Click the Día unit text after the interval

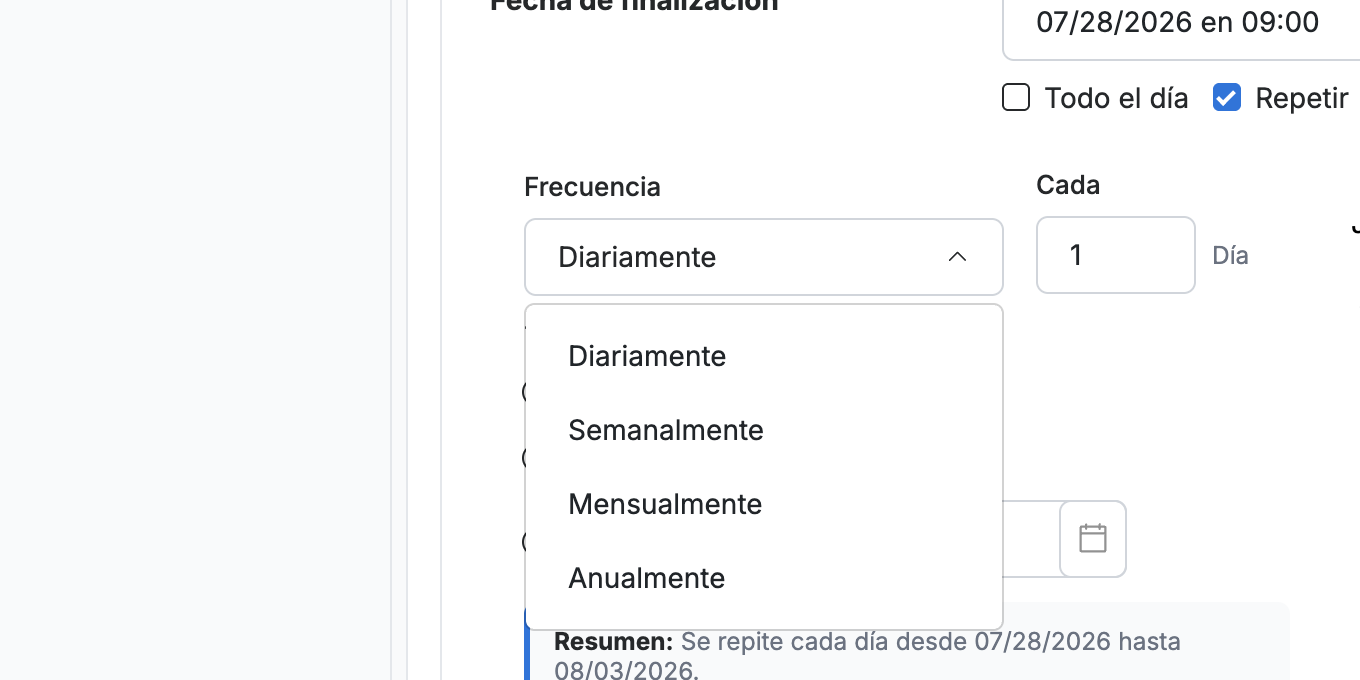tap(1230, 255)
